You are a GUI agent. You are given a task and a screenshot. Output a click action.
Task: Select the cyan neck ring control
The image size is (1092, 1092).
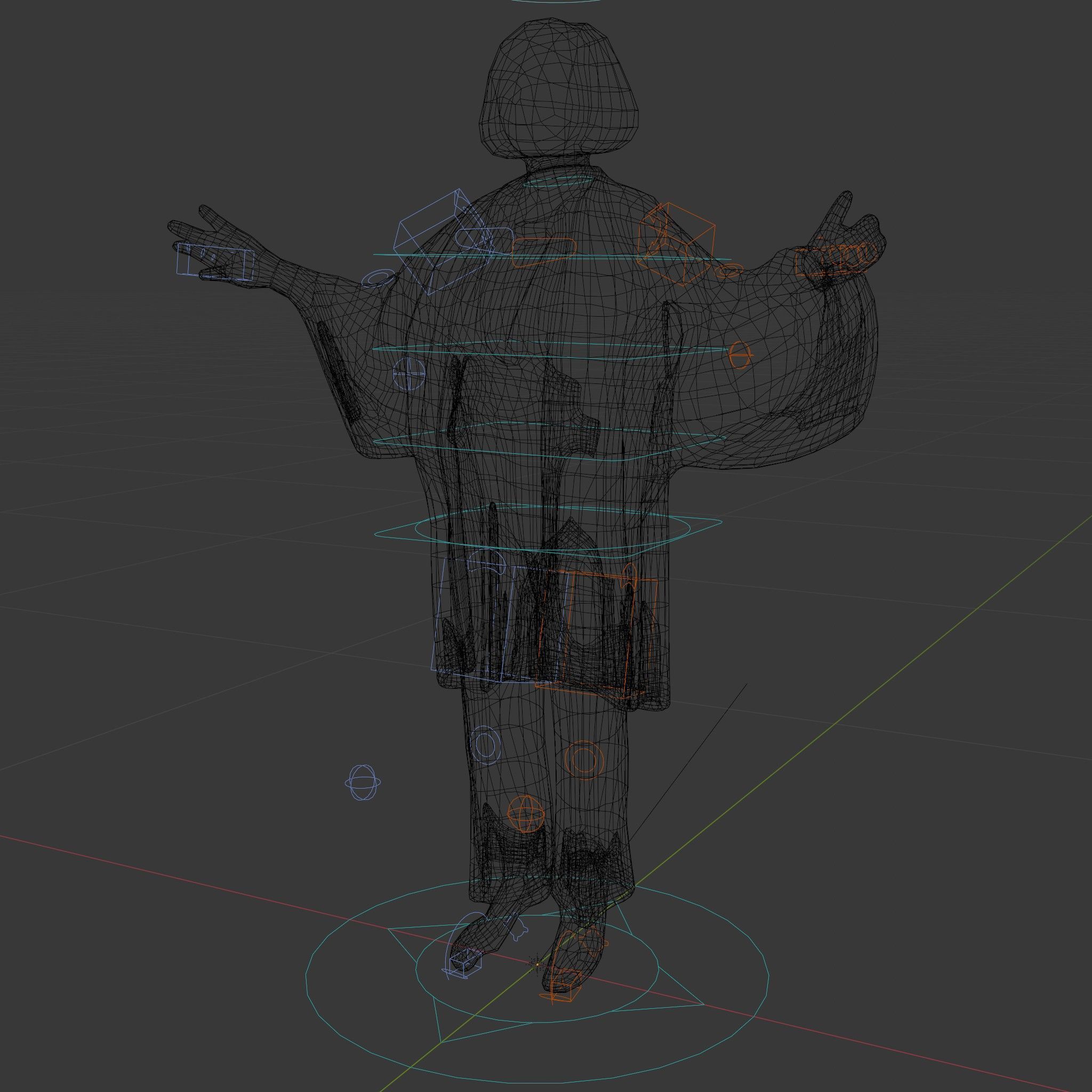[x=558, y=180]
